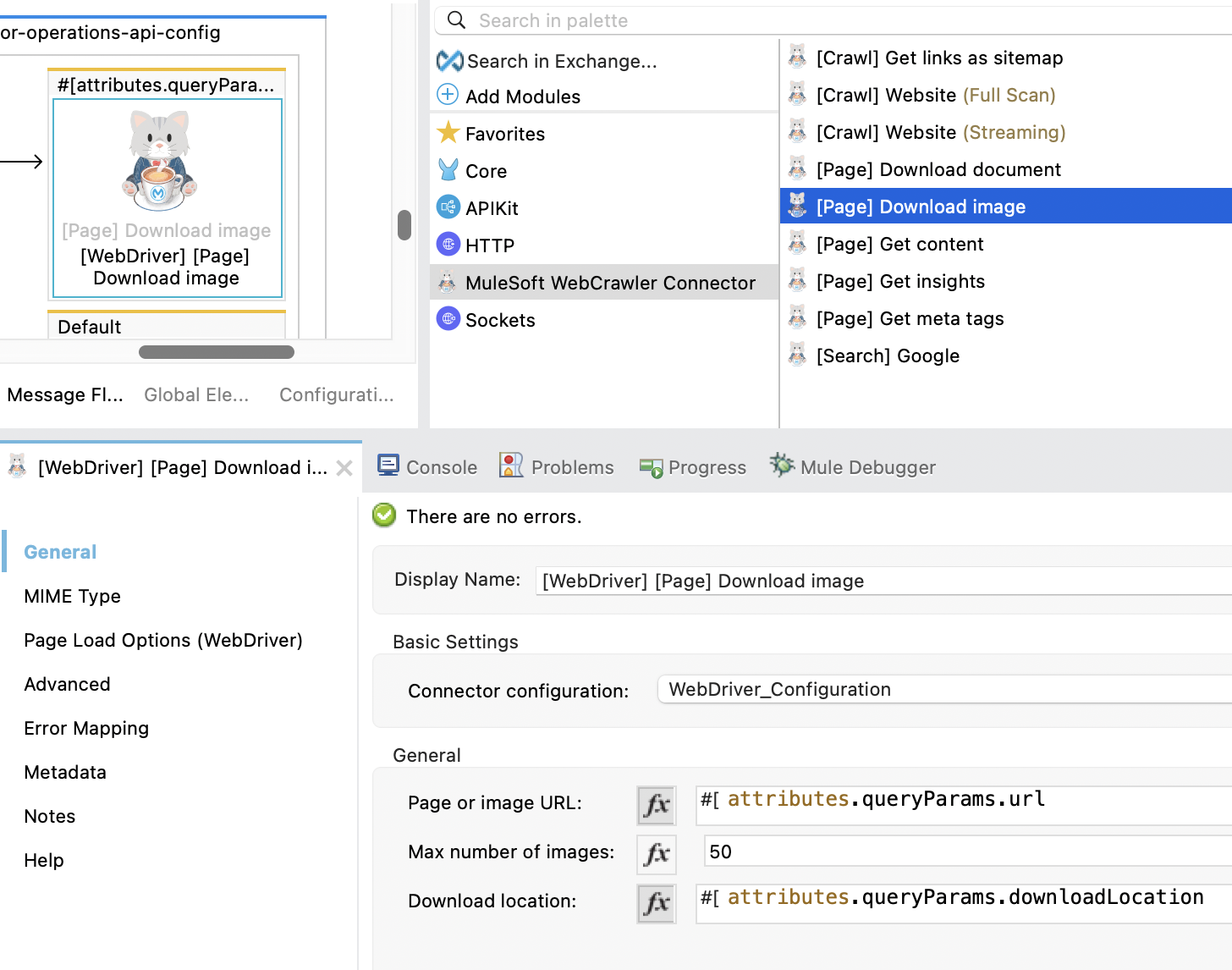This screenshot has height=970, width=1232.
Task: Open the Console tab
Action: pyautogui.click(x=427, y=467)
